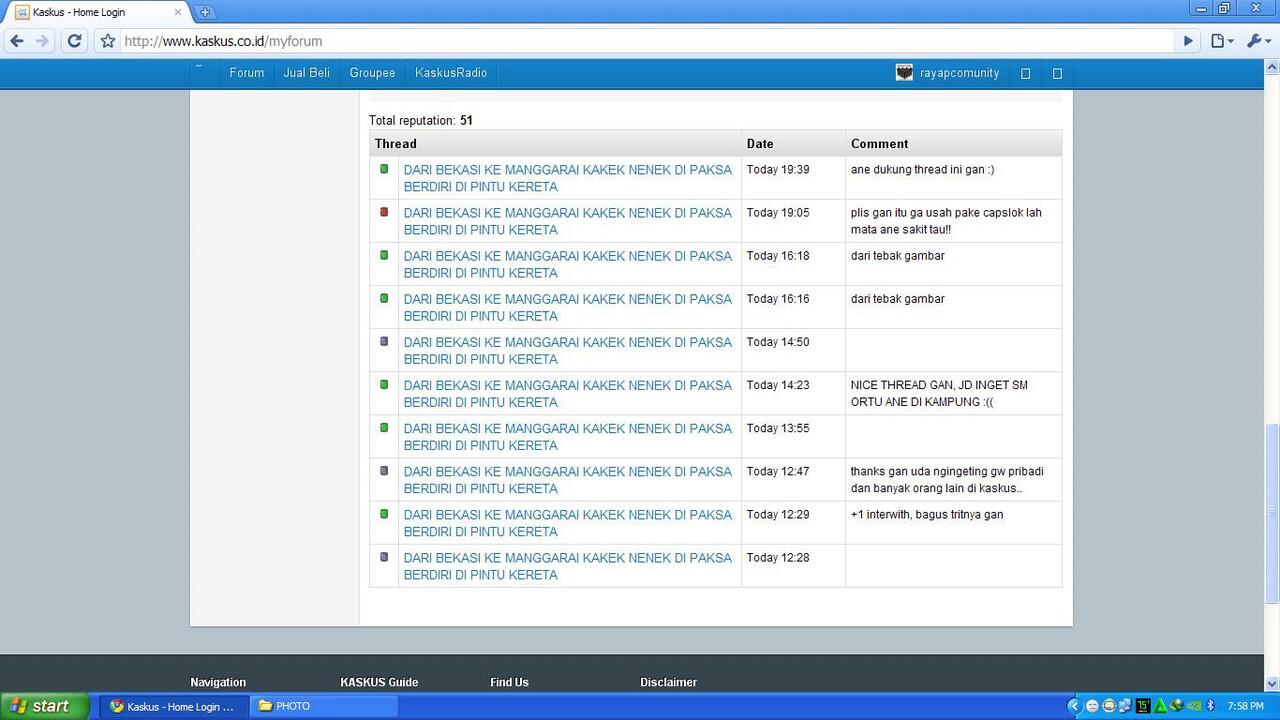
Task: Click the green reputation icon in 19:39 row
Action: click(x=384, y=169)
